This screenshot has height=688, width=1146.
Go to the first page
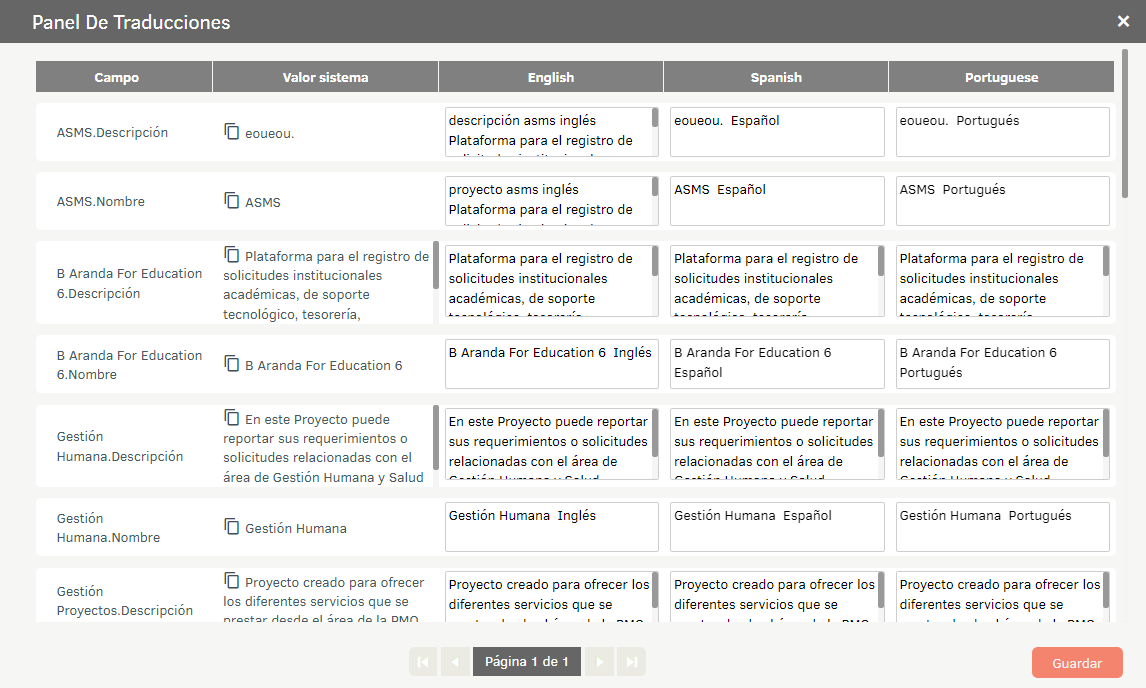coord(423,662)
